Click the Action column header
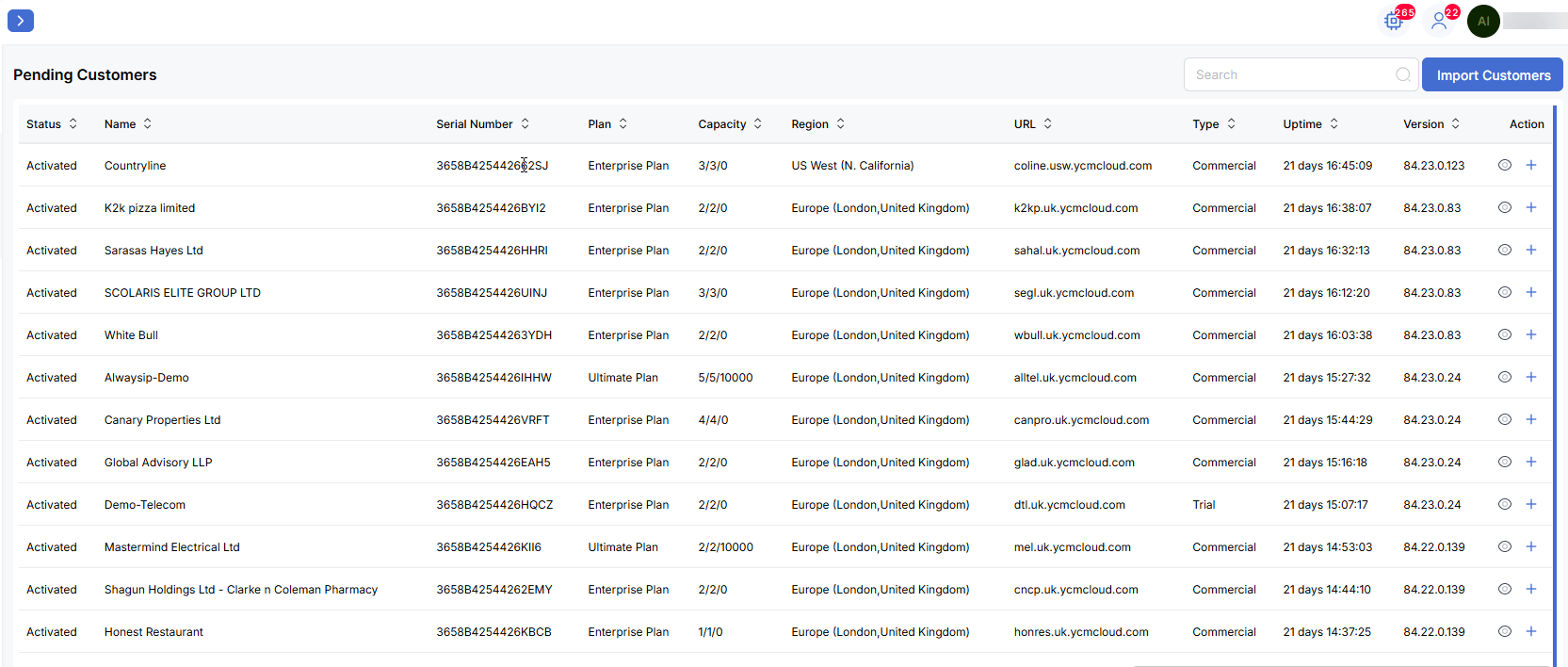This screenshot has height=667, width=1568. [x=1527, y=123]
